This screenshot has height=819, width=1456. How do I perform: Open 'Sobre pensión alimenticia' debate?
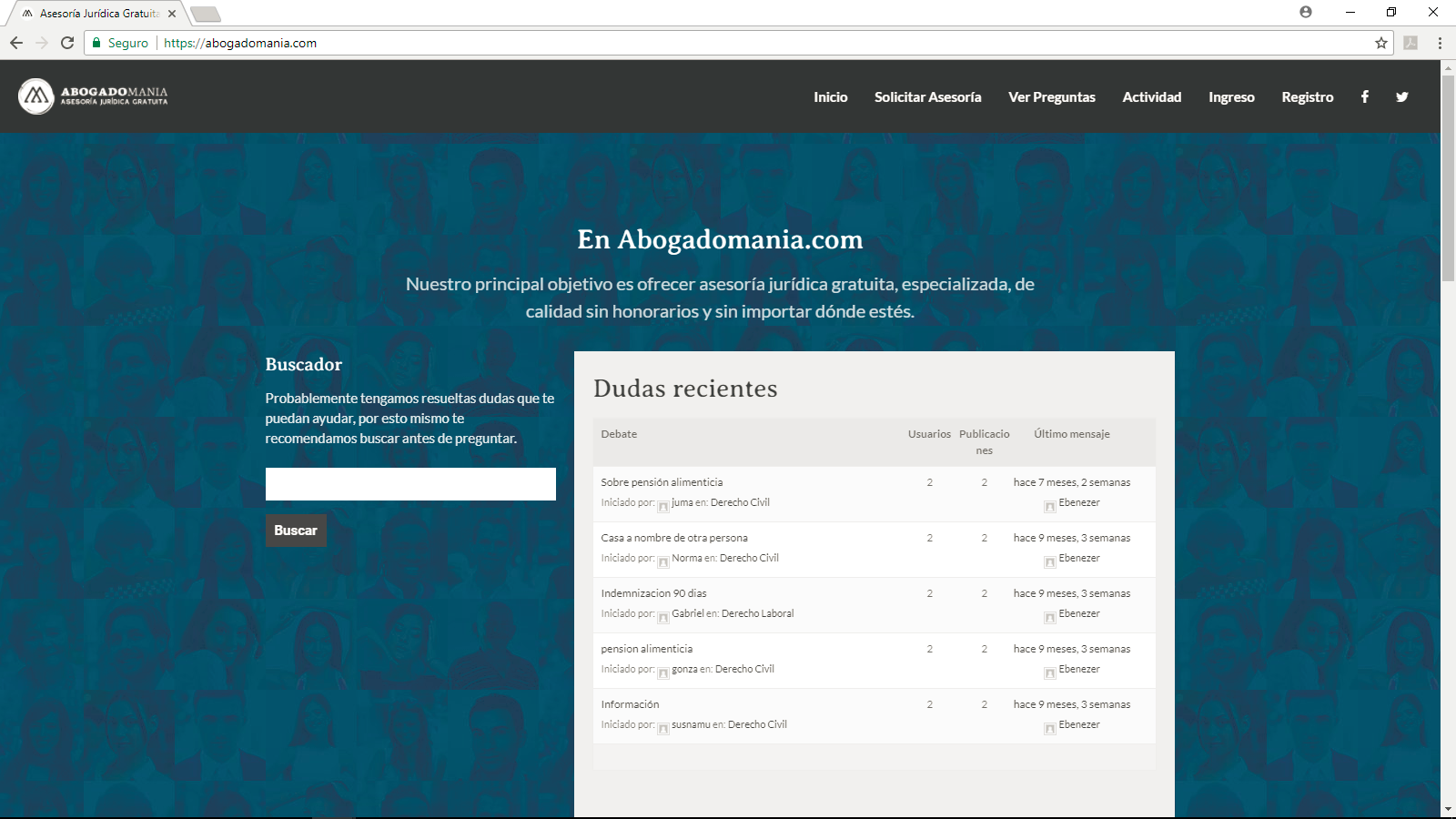click(662, 482)
